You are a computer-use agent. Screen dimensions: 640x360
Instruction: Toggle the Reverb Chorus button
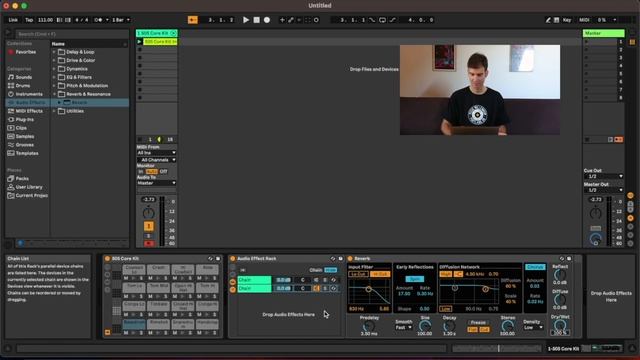pos(535,267)
